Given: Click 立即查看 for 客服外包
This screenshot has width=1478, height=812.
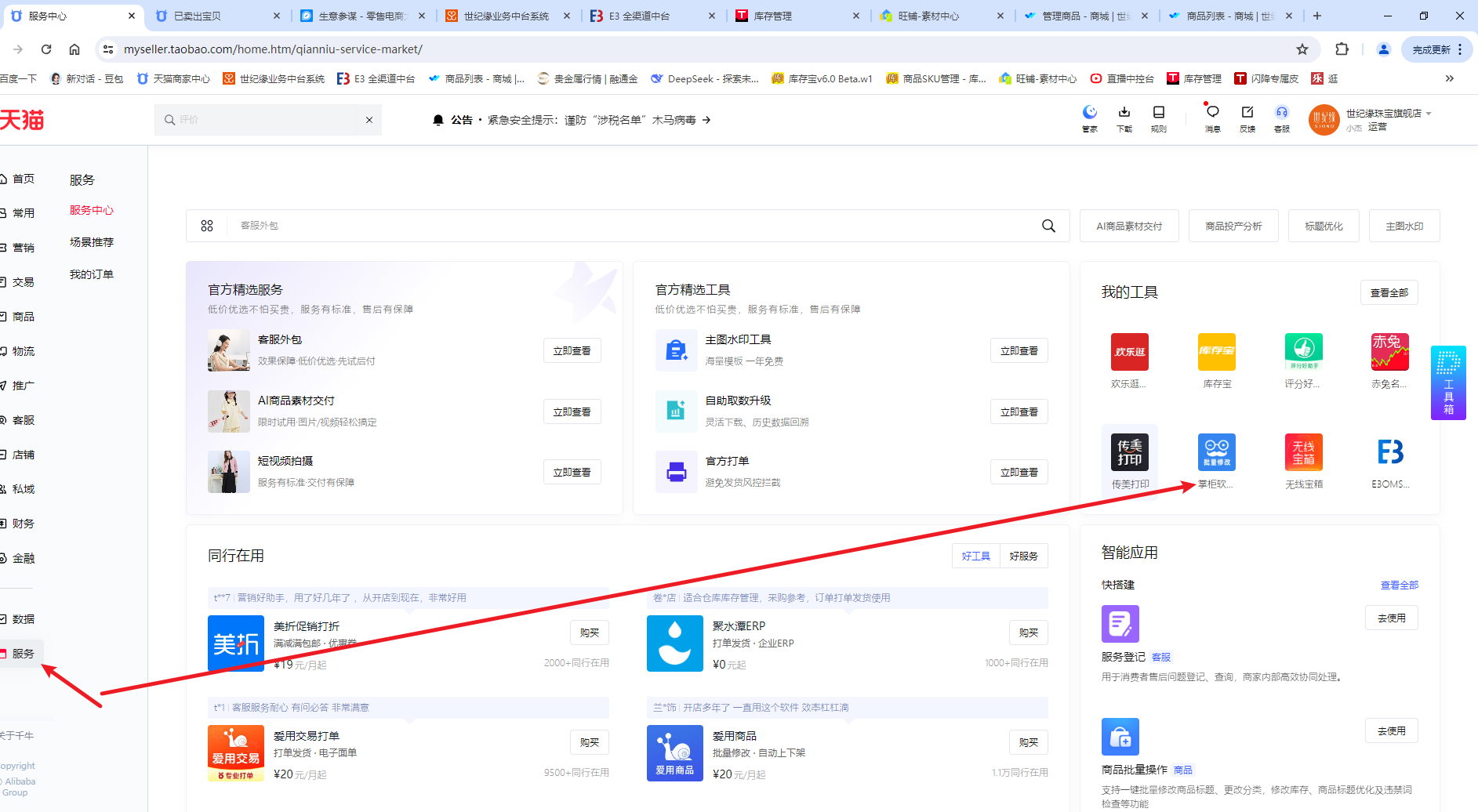Looking at the screenshot, I should (572, 351).
